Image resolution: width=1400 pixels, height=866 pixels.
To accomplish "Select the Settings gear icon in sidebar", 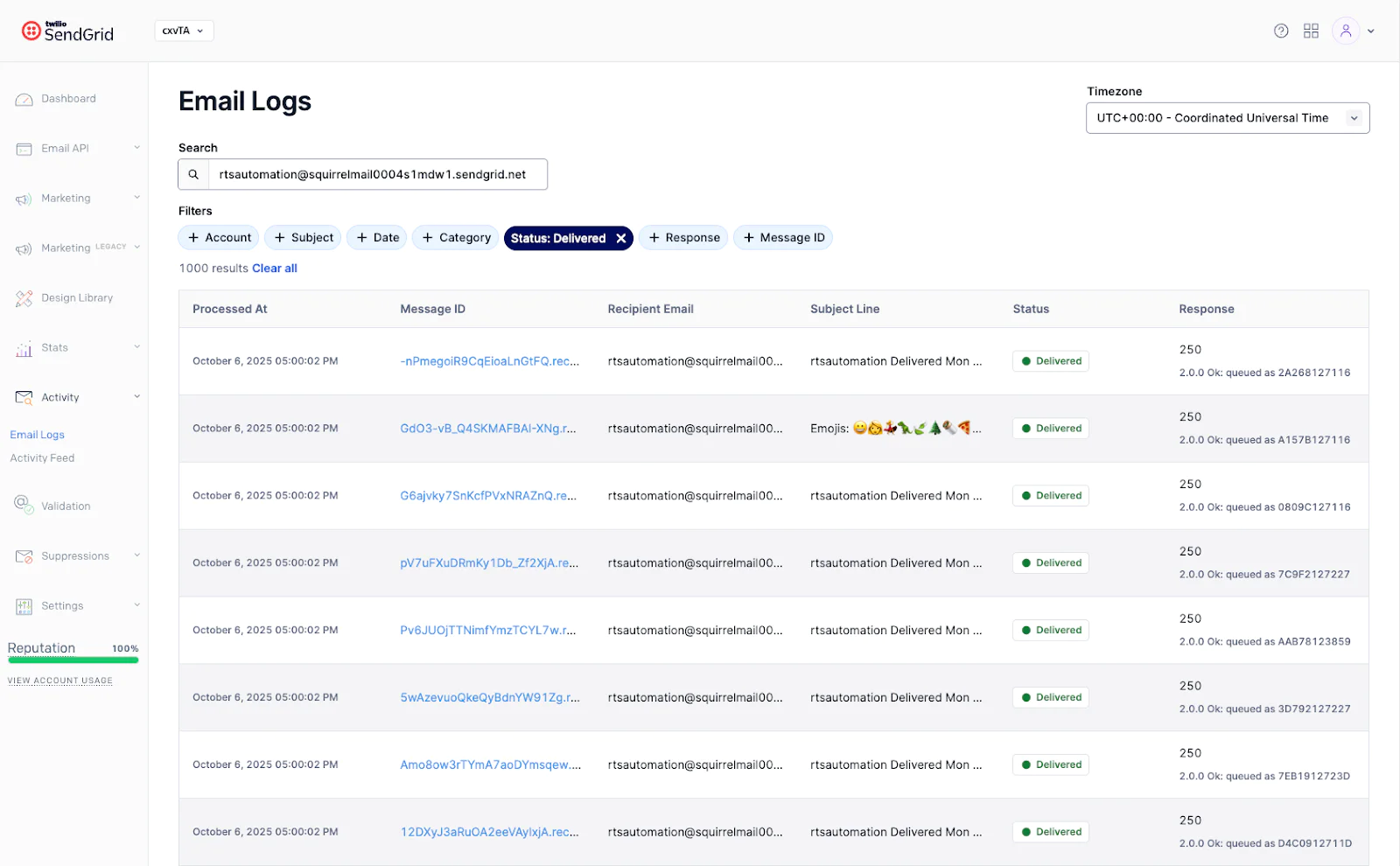I will (24, 604).
